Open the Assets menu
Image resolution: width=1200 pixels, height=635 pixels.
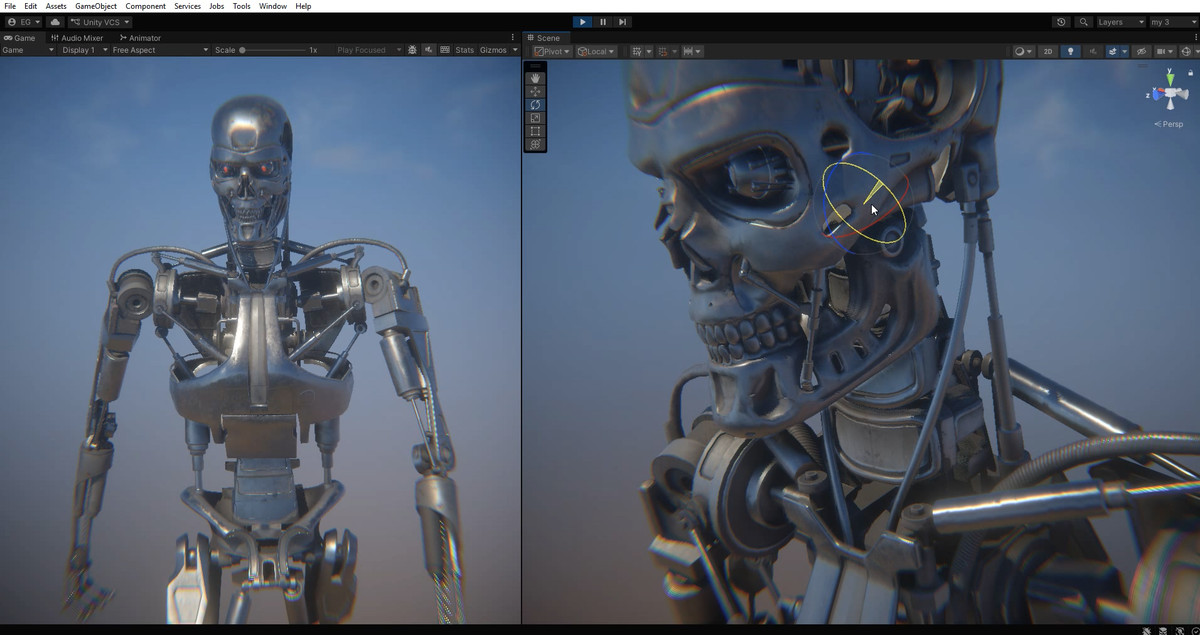point(56,6)
